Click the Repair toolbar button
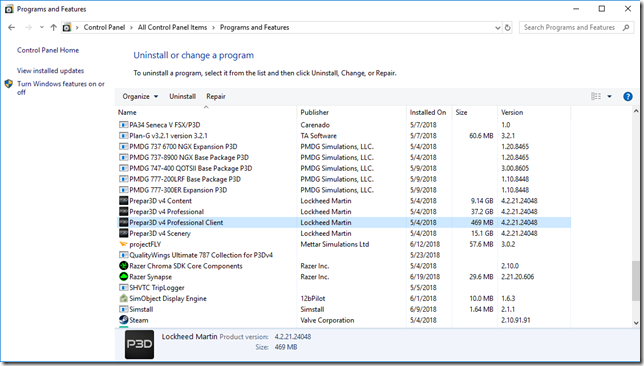The image size is (644, 366). [216, 97]
